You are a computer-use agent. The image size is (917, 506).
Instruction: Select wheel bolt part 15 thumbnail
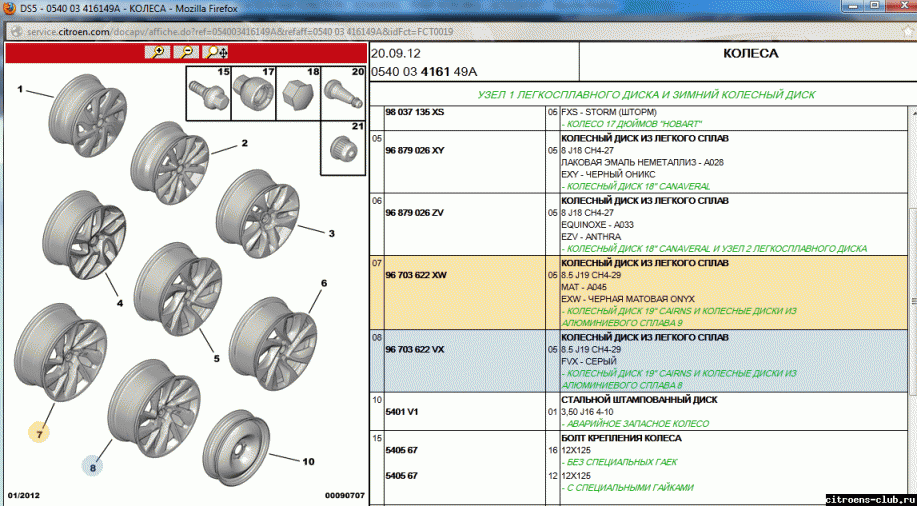point(208,94)
